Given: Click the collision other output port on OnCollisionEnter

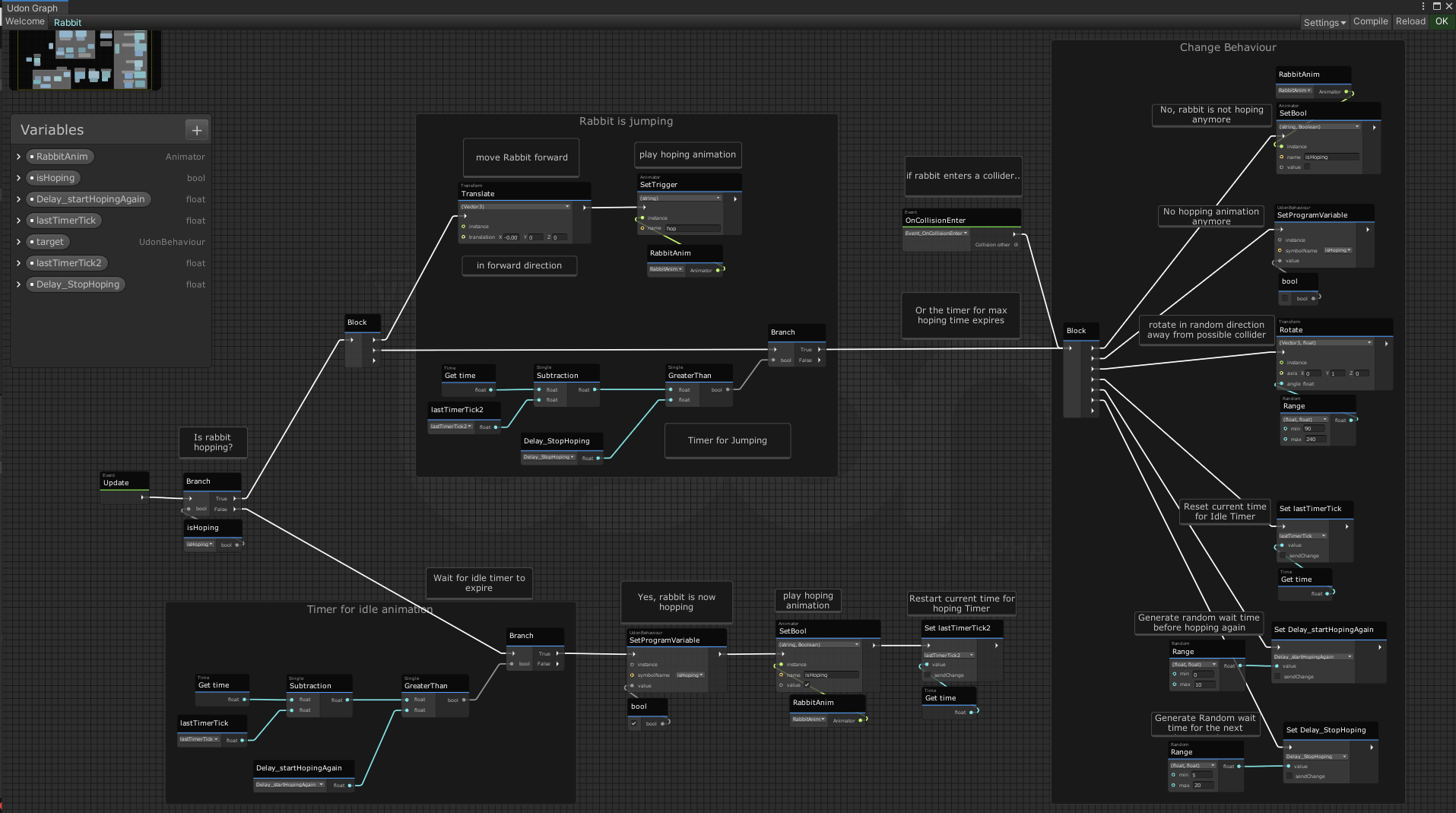Looking at the screenshot, I should (x=1016, y=245).
